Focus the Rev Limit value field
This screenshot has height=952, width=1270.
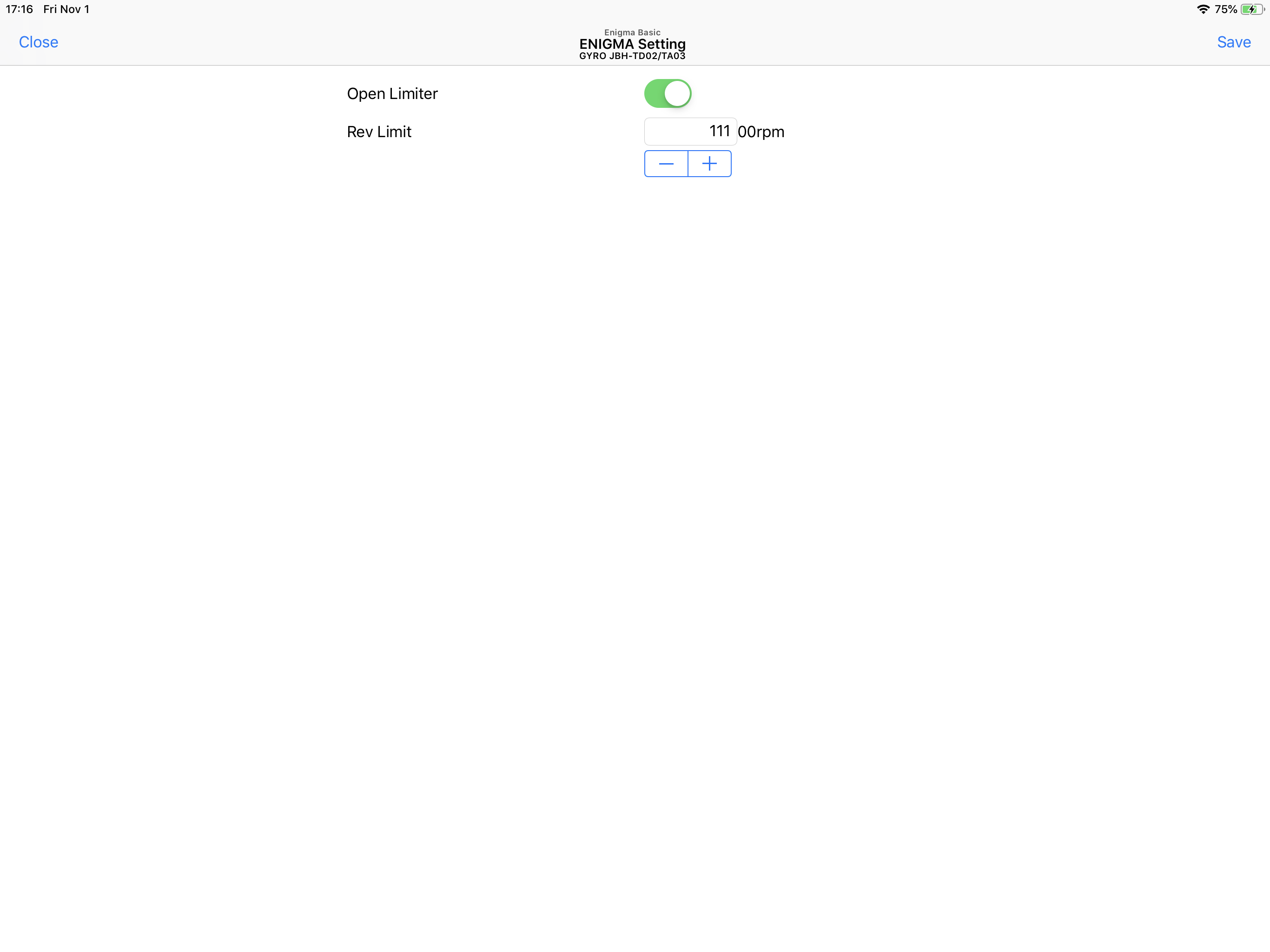(690, 132)
